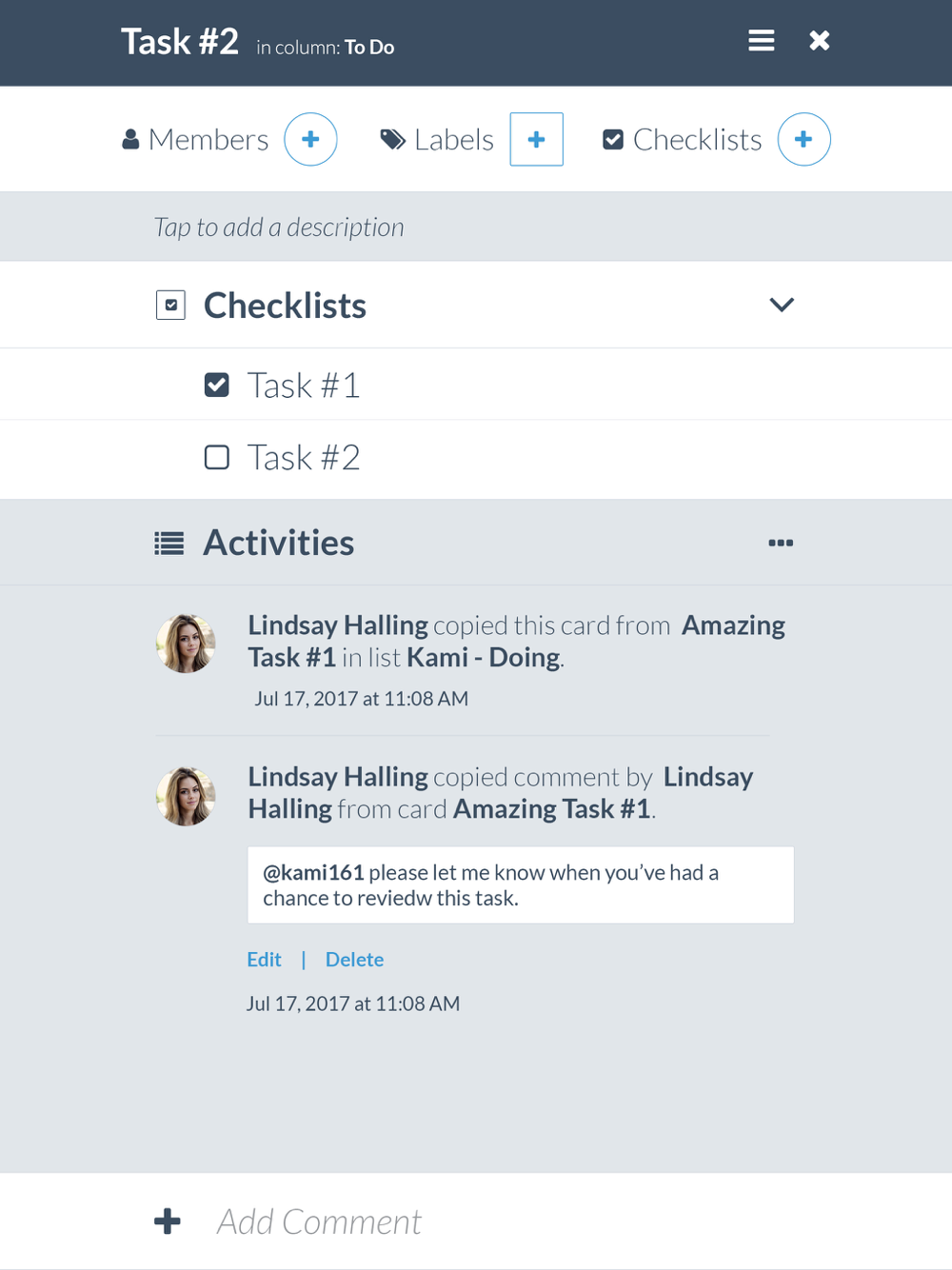Delete the copied comment
The width and height of the screenshot is (952, 1270).
coord(354,960)
